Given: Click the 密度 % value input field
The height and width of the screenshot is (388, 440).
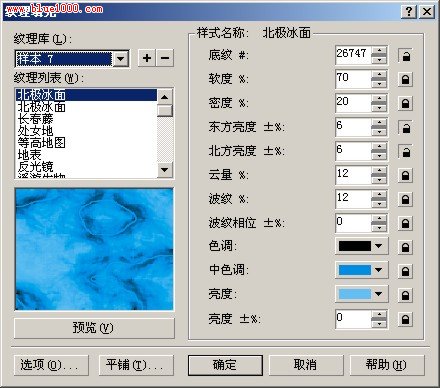Looking at the screenshot, I should 353,103.
